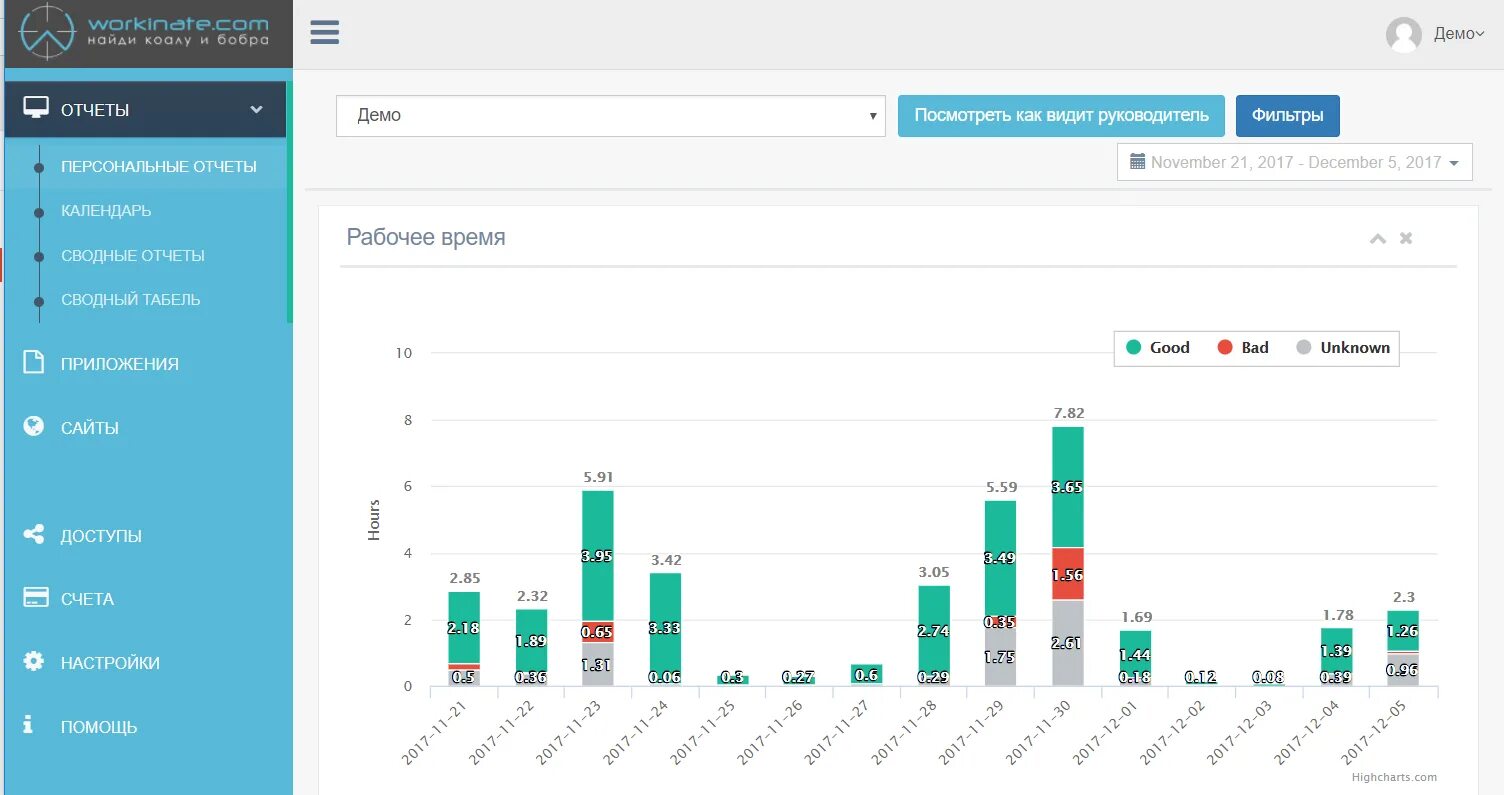Click the Доступы share icon

tap(34, 534)
